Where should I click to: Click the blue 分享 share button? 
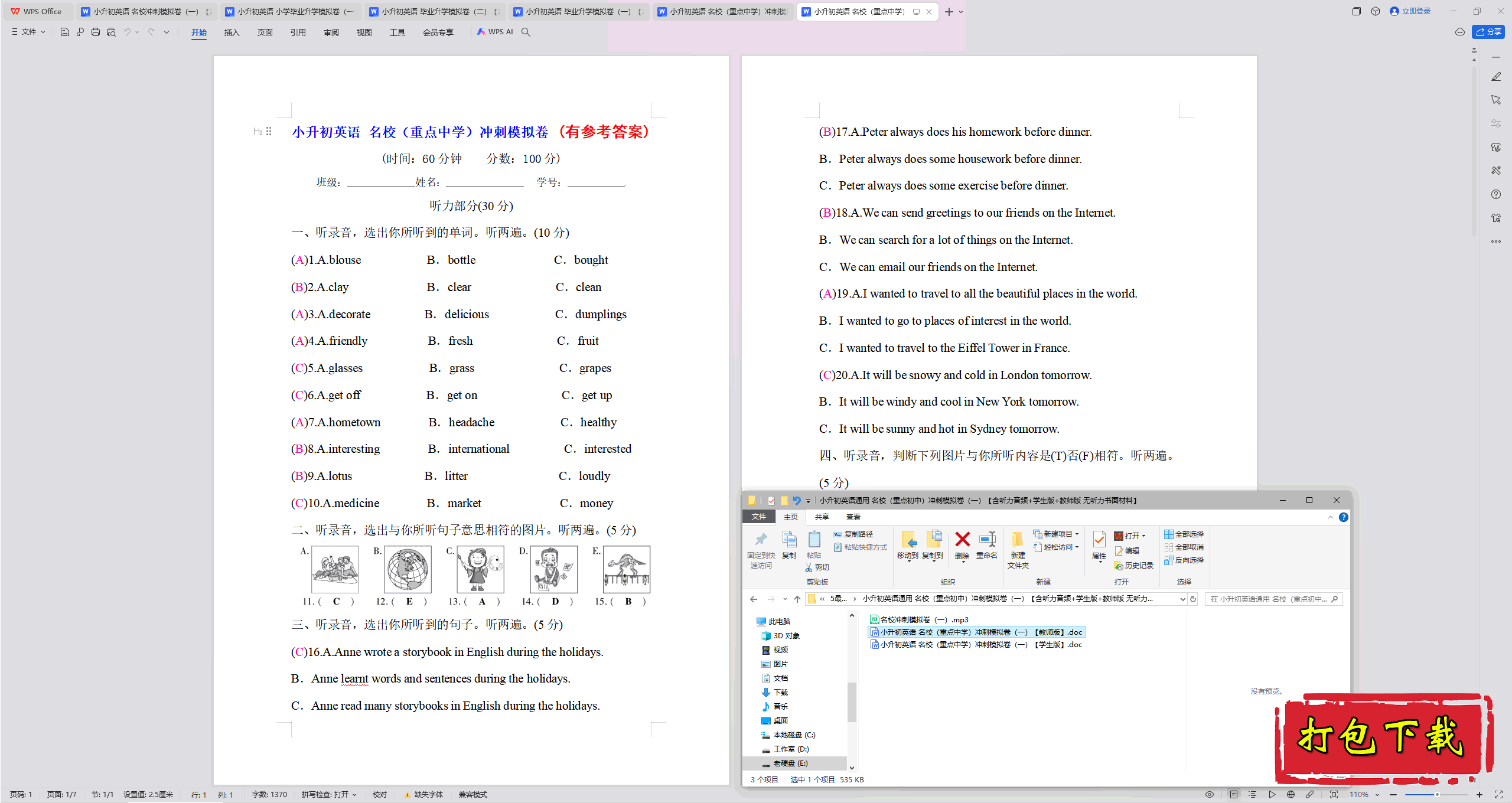click(x=1488, y=32)
